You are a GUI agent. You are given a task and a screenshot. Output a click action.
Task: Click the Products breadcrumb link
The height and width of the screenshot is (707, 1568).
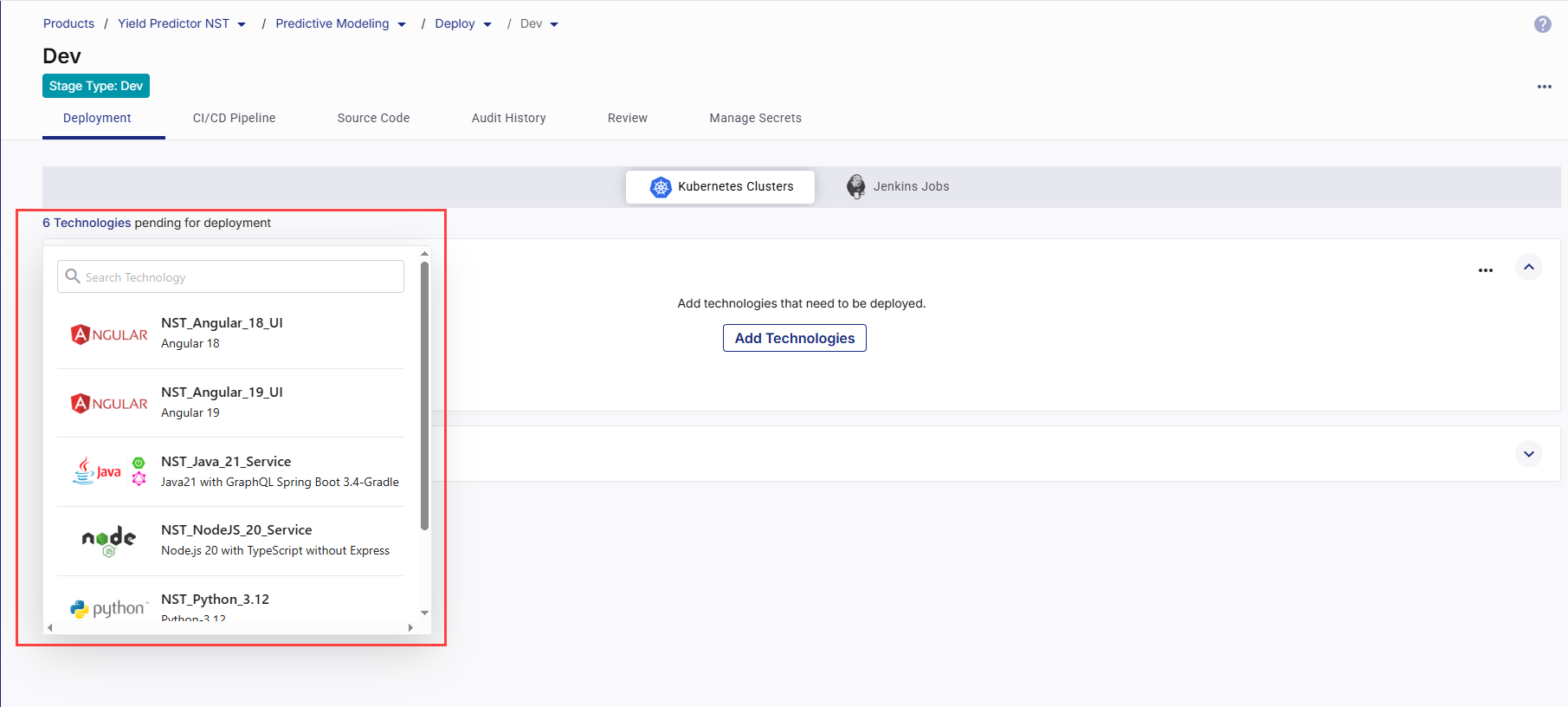click(68, 23)
